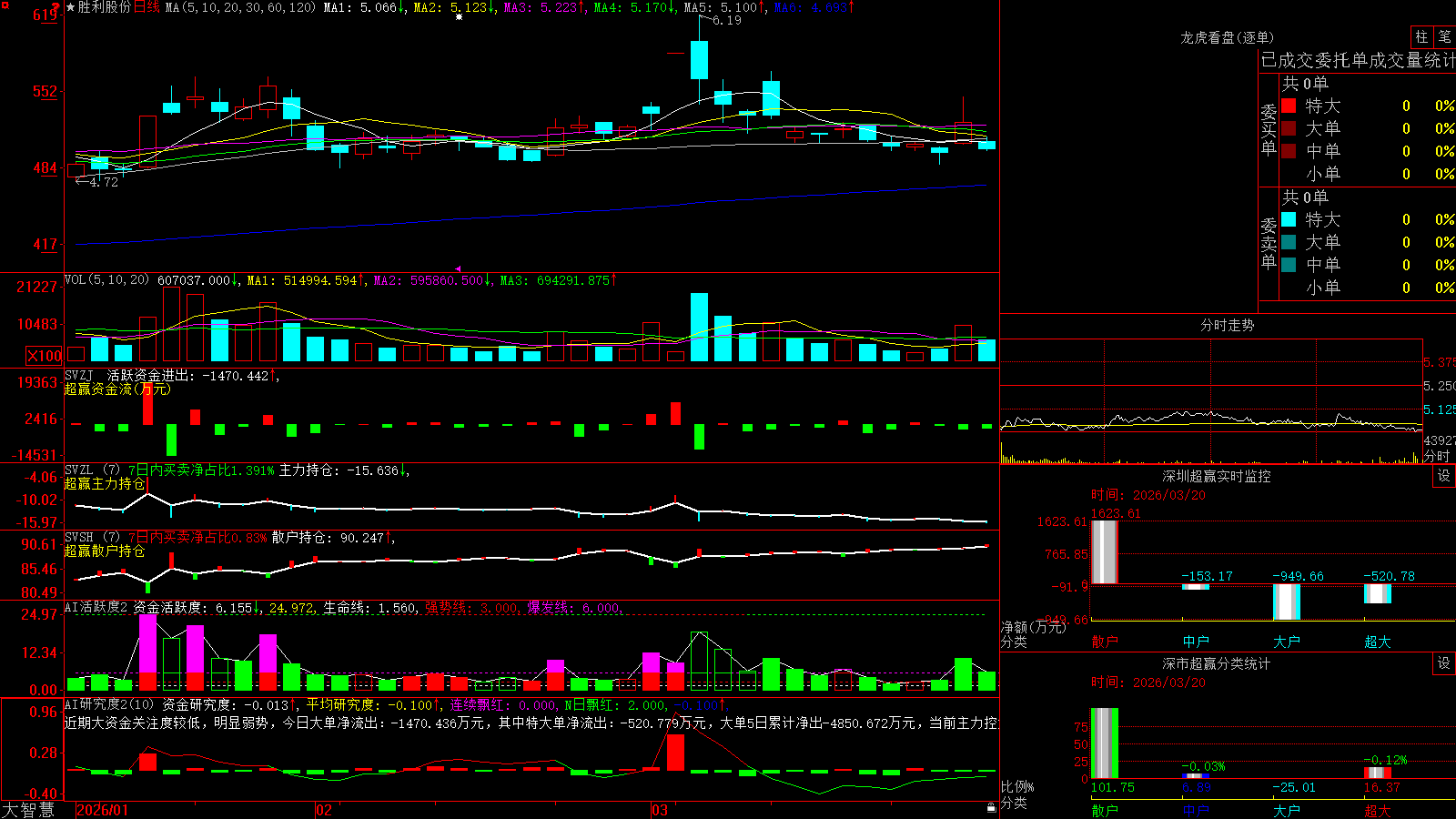This screenshot has height=819, width=1456.
Task: Click the 超赢散户持仓 label
Action: [105, 551]
